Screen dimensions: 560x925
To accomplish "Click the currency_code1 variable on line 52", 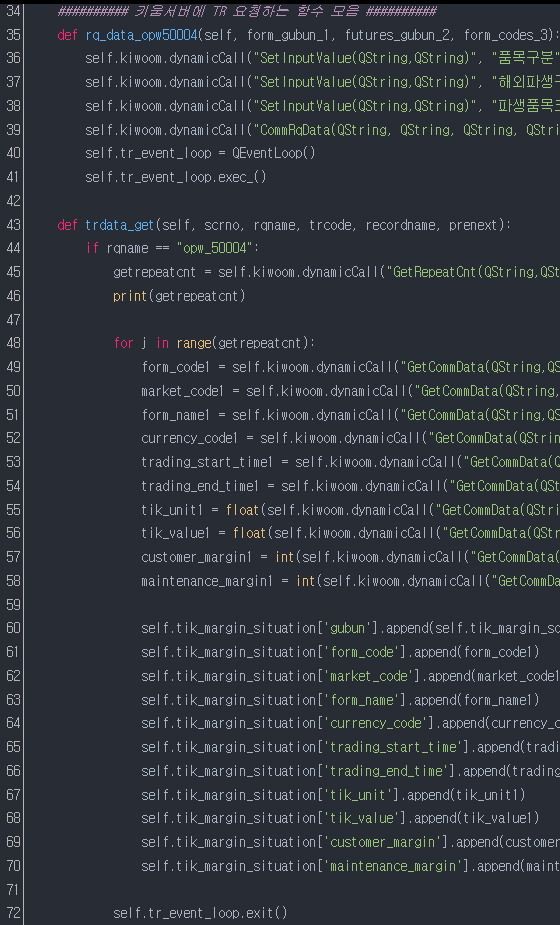I will (x=189, y=438).
